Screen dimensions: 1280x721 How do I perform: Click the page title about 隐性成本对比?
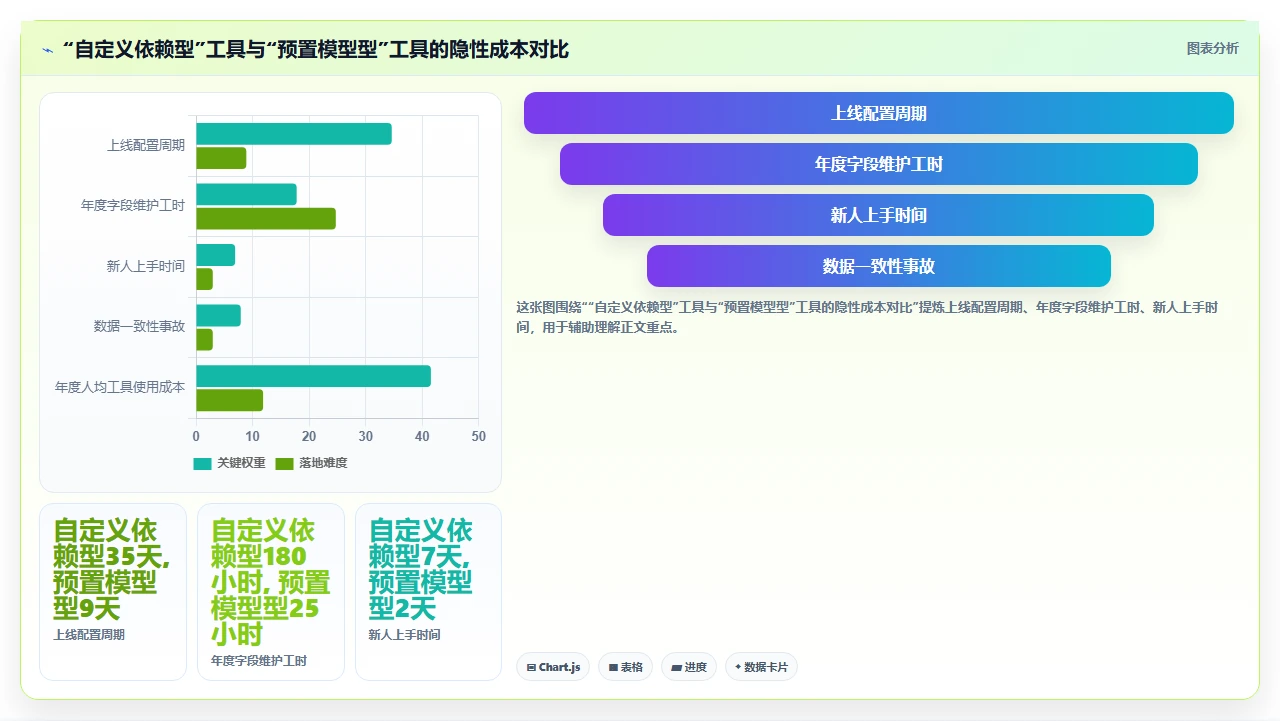(x=316, y=49)
